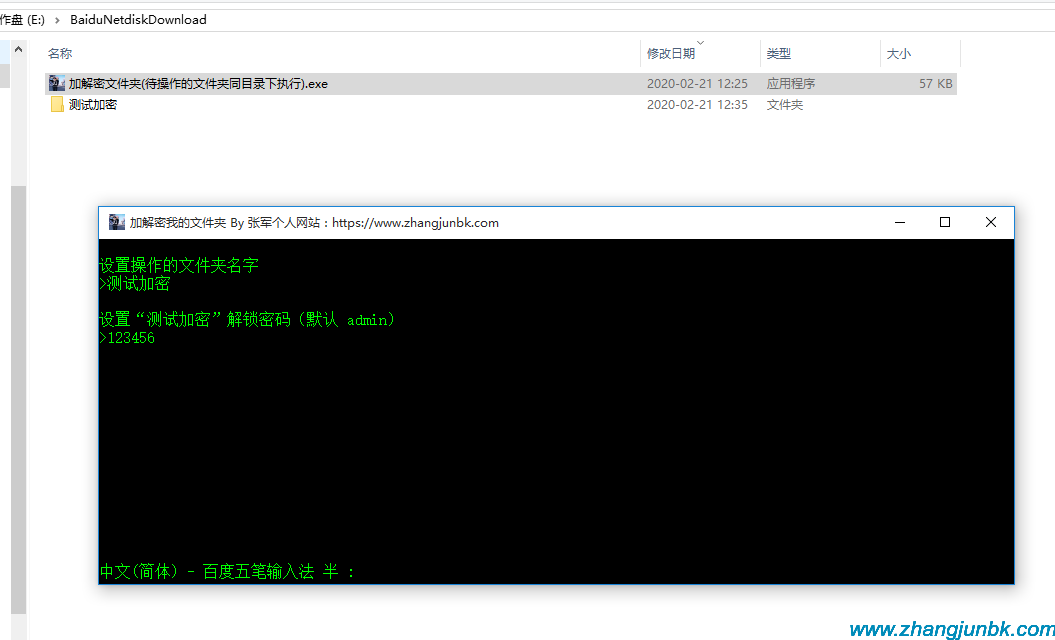Select the 测试加密 folder icon
The width and height of the screenshot is (1055, 640).
point(57,104)
